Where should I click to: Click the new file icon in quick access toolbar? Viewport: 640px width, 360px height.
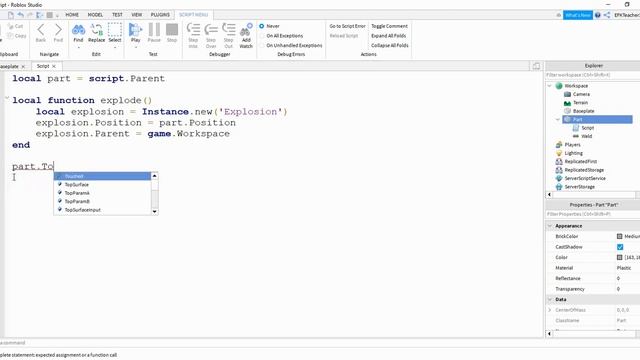coord(11,15)
